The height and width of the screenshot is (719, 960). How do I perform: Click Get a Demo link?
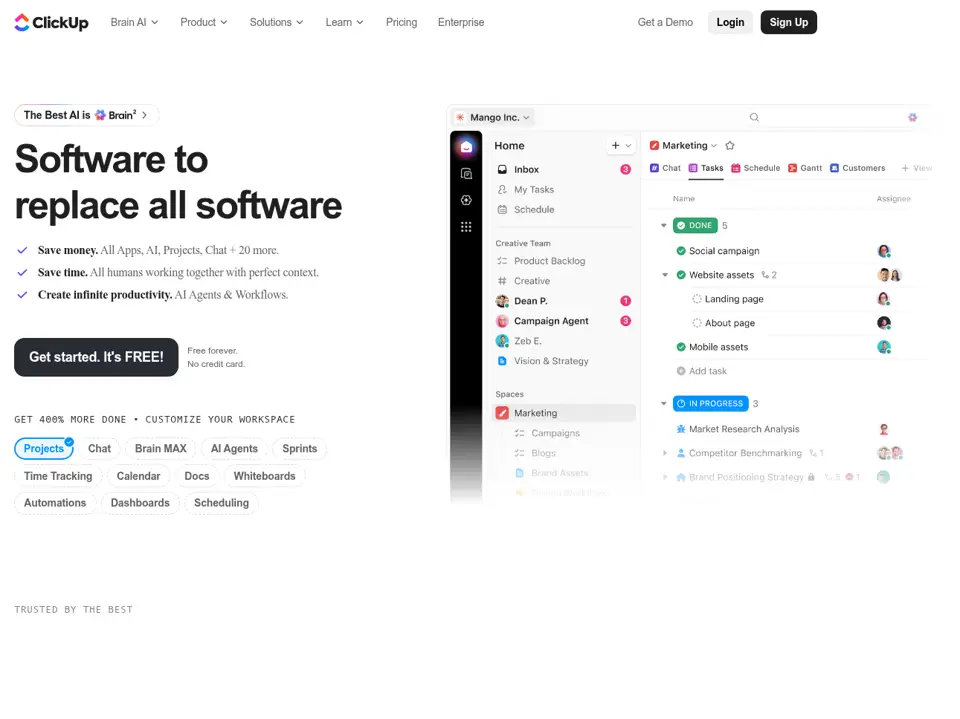(x=665, y=22)
